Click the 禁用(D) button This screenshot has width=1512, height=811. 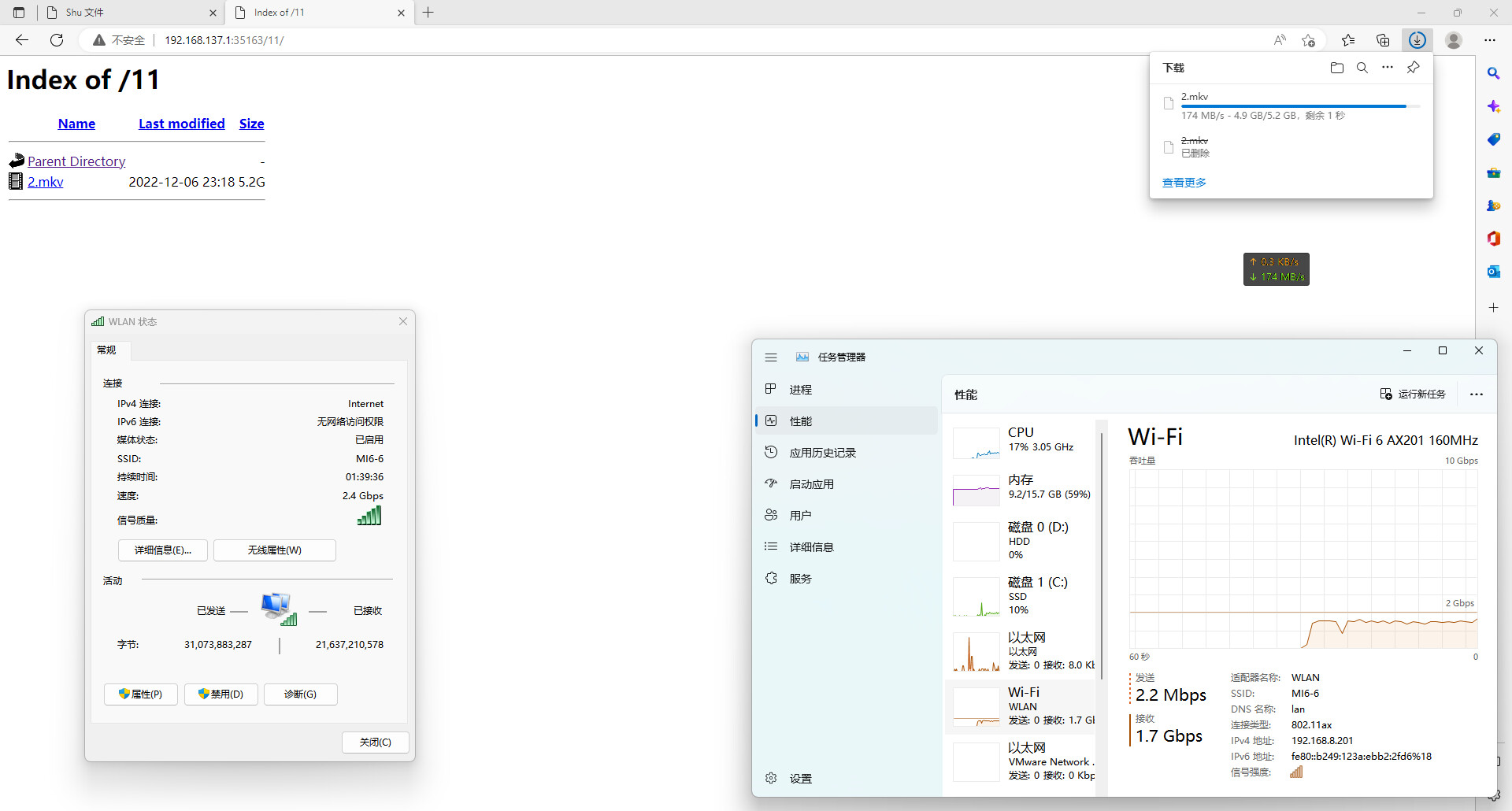(221, 694)
